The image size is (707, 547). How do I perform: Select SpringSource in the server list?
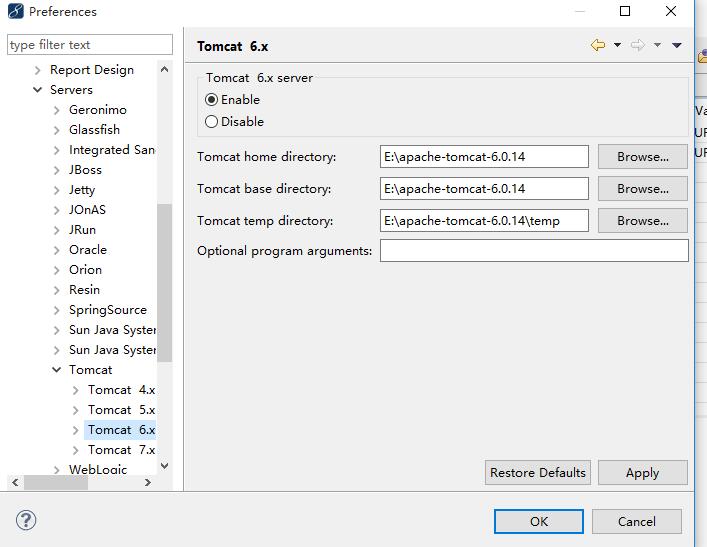(x=108, y=310)
